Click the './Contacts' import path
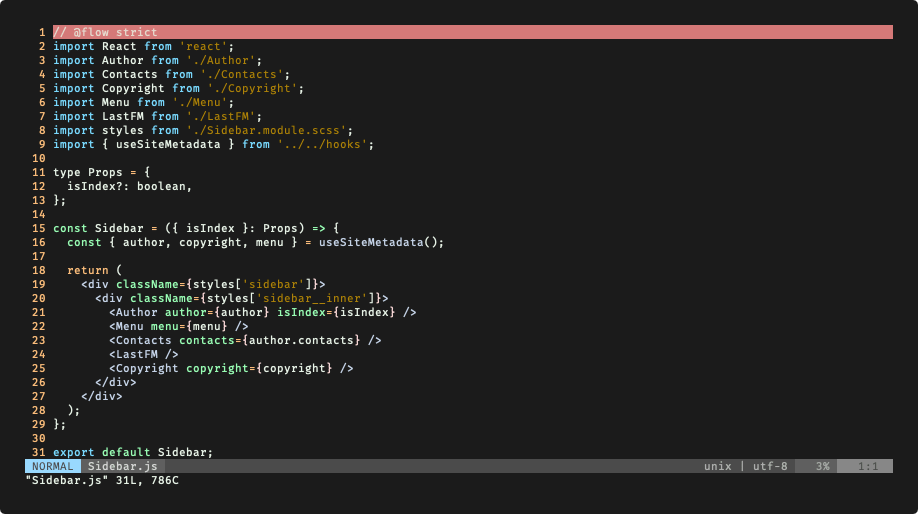The image size is (918, 514). (x=242, y=74)
